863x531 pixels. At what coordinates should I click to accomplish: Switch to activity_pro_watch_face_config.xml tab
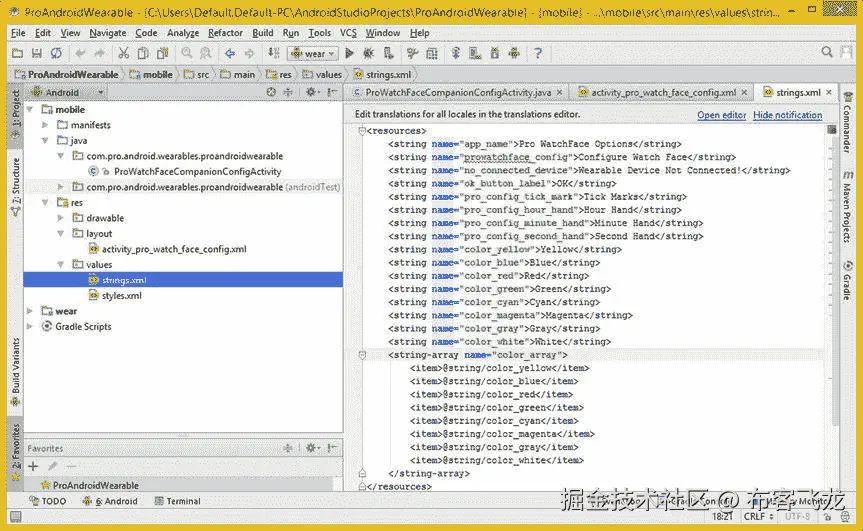[663, 92]
